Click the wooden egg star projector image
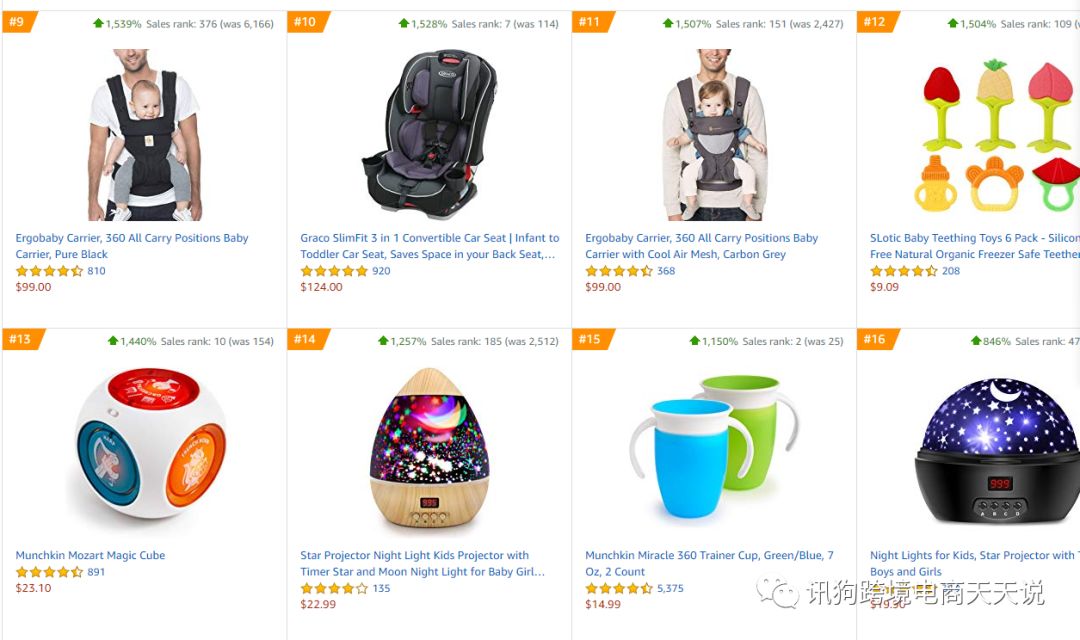1080x640 pixels. (x=429, y=448)
